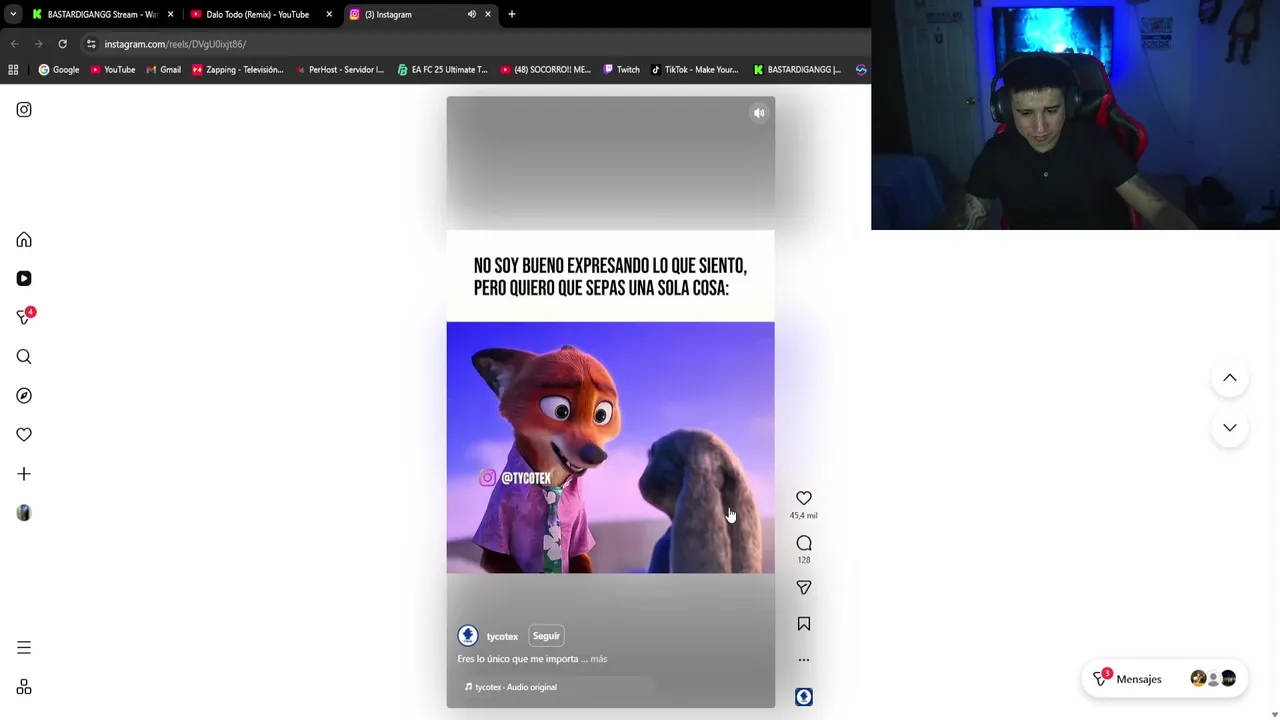Open the TikTok - Make Your bookmark
Screen dimensions: 1280x720
point(694,70)
